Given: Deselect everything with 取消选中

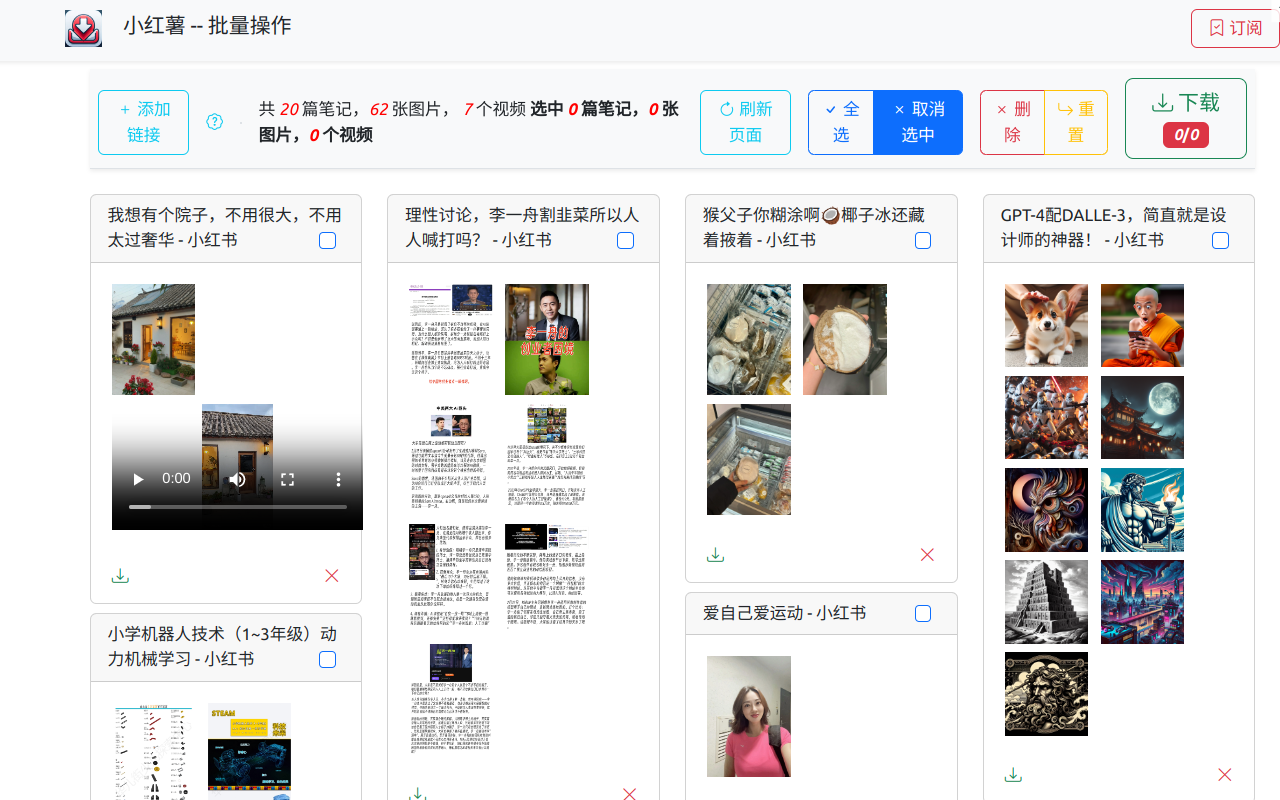Looking at the screenshot, I should (918, 122).
